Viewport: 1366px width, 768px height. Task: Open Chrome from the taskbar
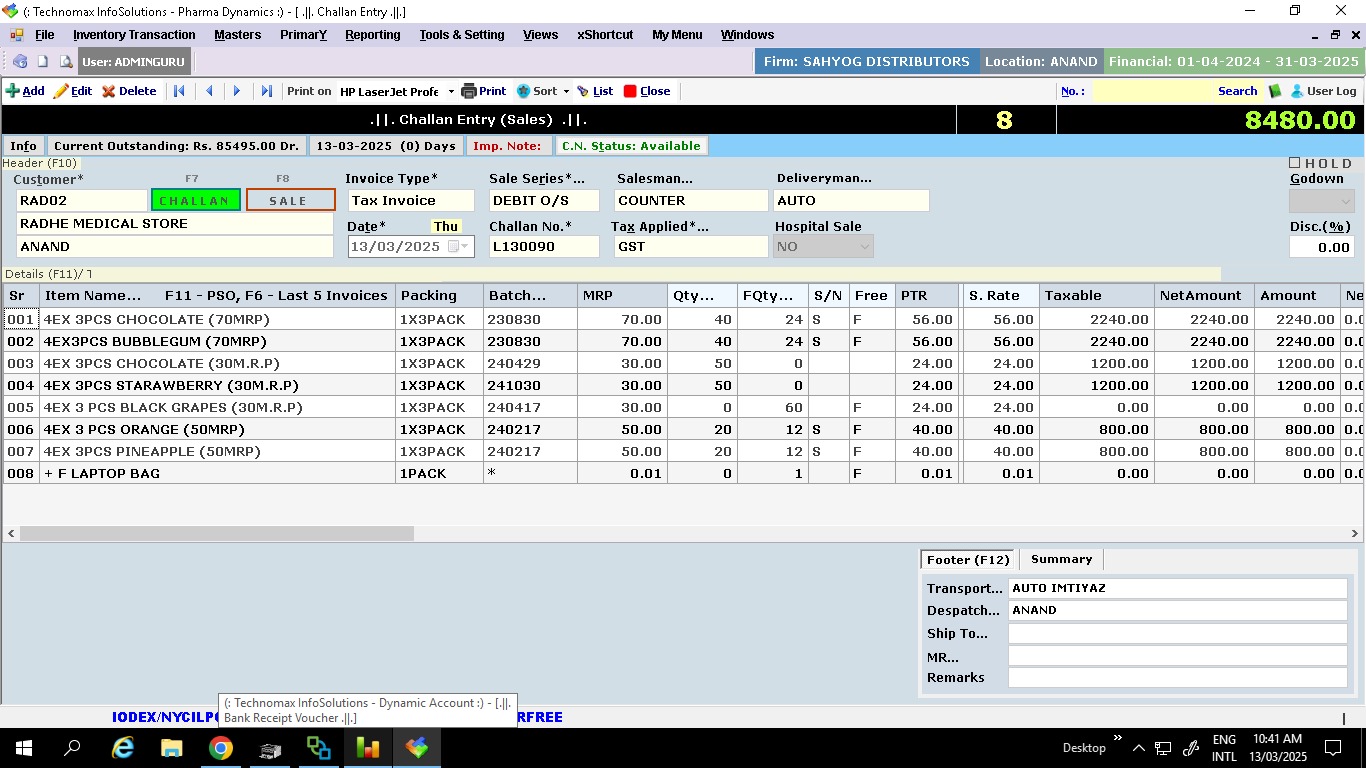[221, 748]
